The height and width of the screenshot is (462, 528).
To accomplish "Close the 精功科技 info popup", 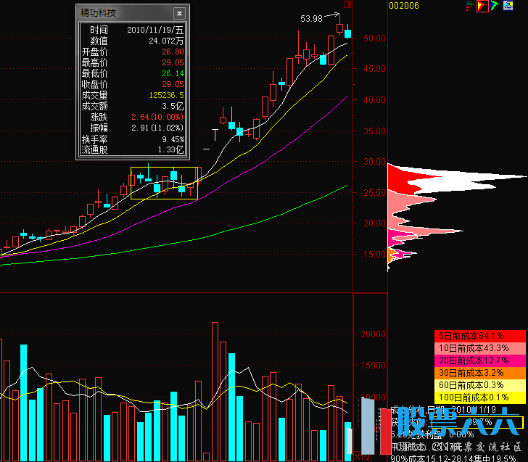I will pyautogui.click(x=179, y=13).
